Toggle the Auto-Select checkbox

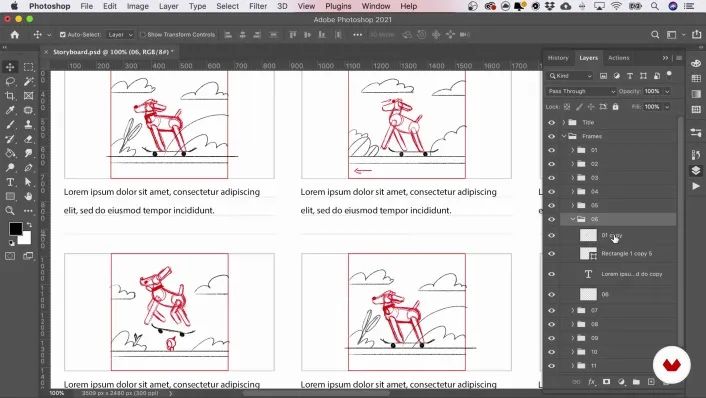tap(63, 35)
